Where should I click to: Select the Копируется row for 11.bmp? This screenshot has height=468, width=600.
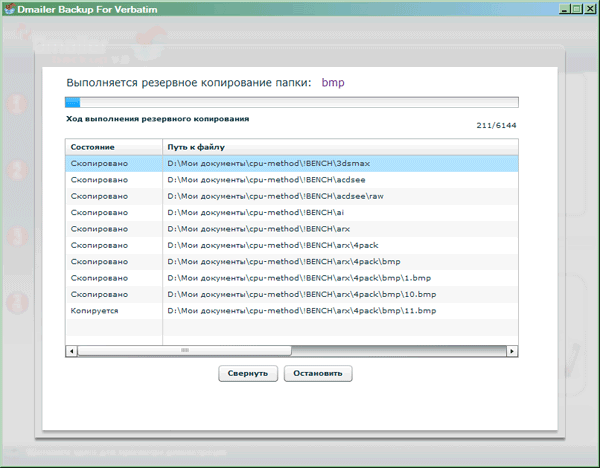coord(291,311)
